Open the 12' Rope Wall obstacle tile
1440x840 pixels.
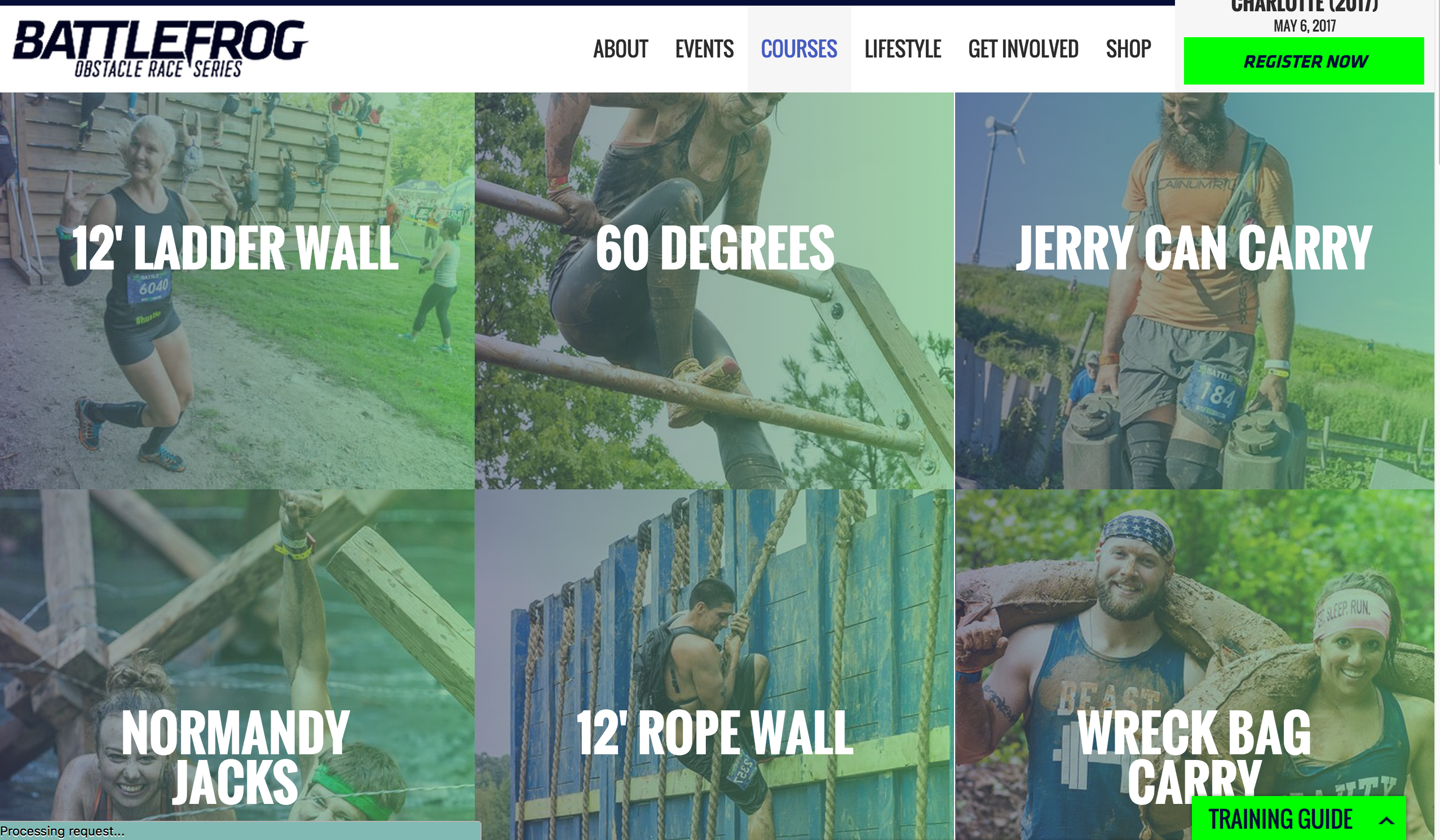click(714, 665)
